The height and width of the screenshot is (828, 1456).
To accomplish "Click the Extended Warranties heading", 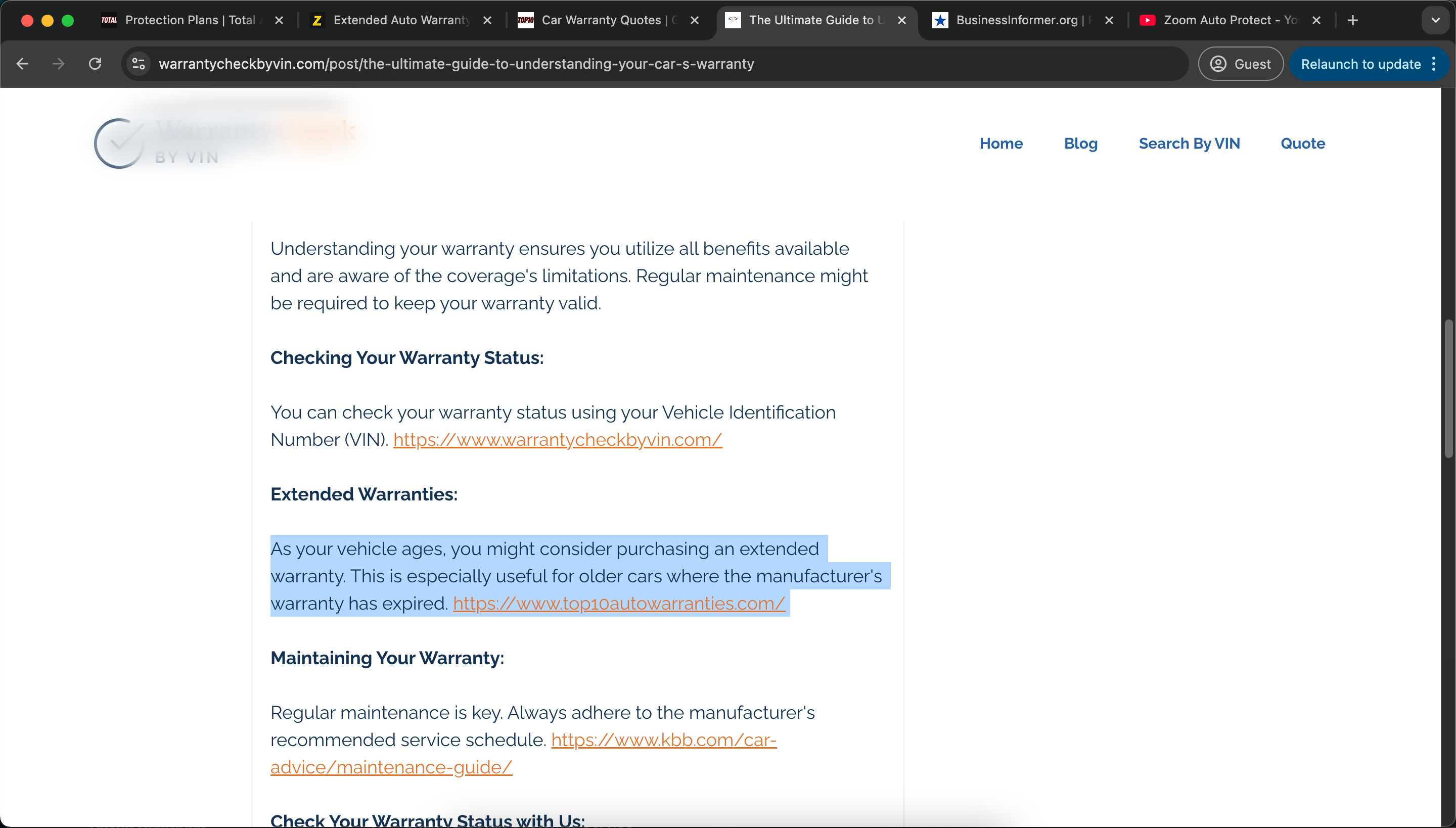I will tap(364, 494).
